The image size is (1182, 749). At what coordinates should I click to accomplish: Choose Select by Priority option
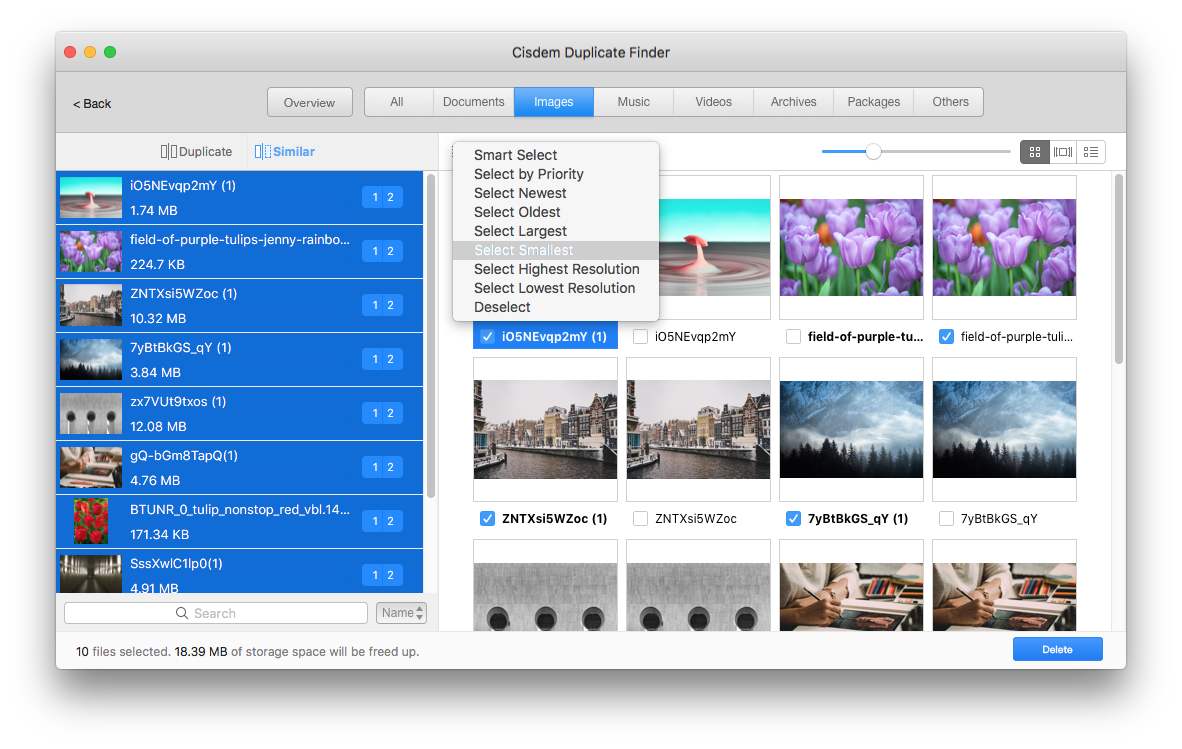[556, 174]
